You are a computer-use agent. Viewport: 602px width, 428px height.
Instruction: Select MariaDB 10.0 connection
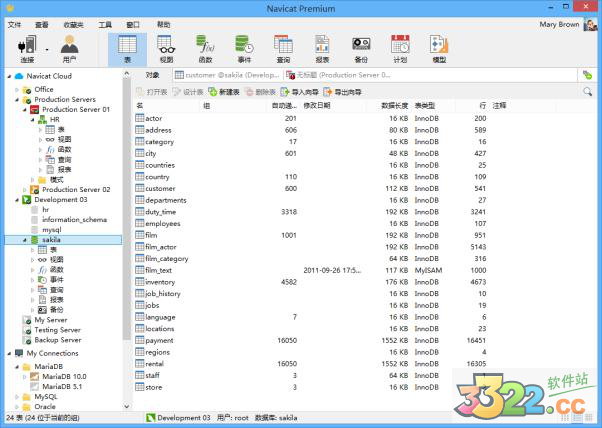point(64,377)
